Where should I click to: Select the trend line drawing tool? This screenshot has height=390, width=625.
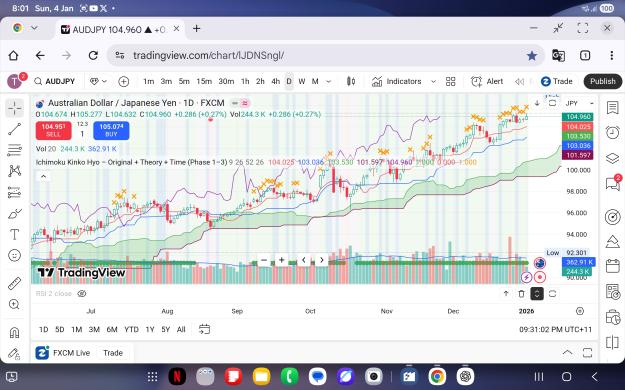click(x=15, y=129)
